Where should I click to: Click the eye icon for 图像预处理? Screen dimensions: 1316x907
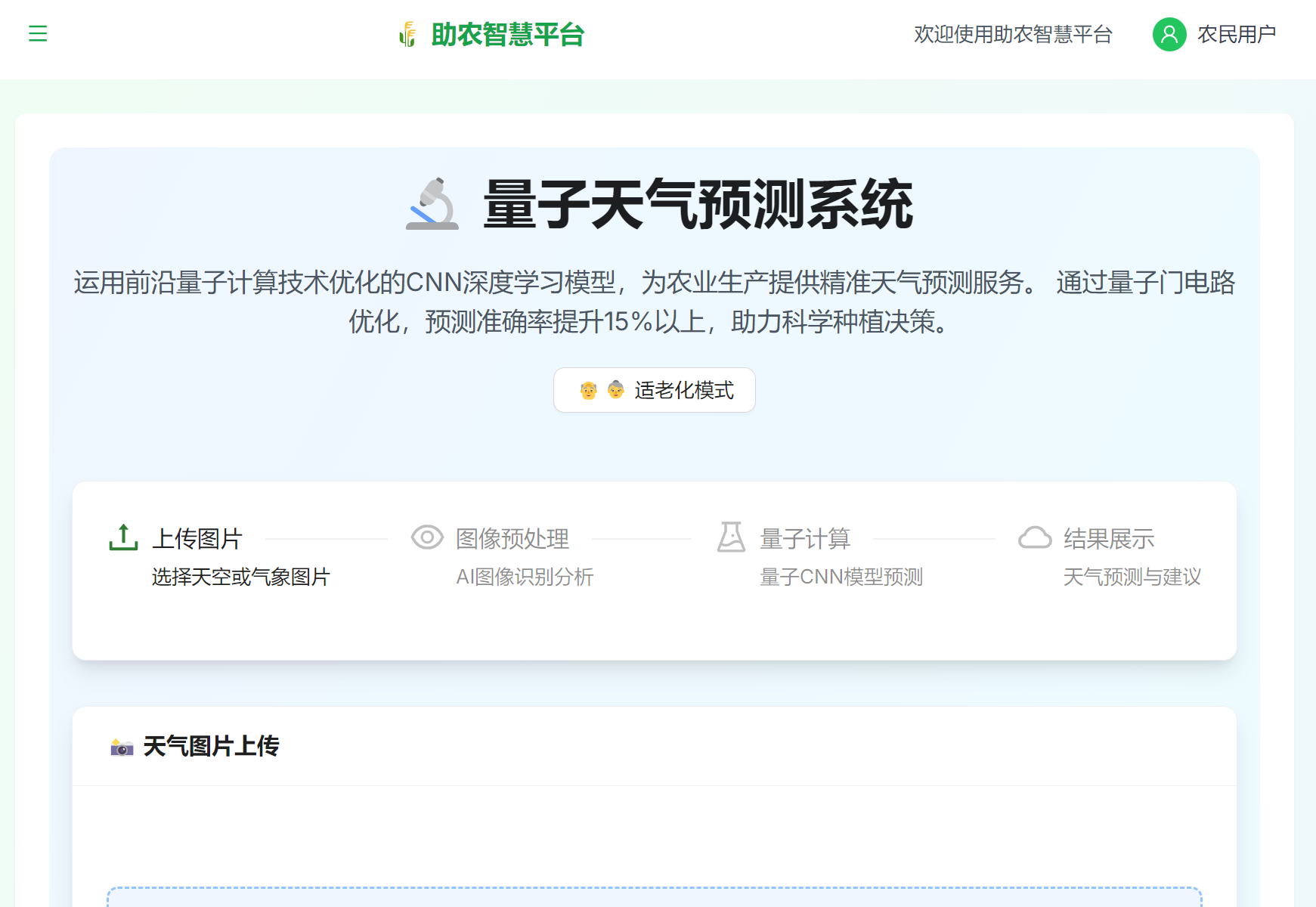tap(427, 537)
